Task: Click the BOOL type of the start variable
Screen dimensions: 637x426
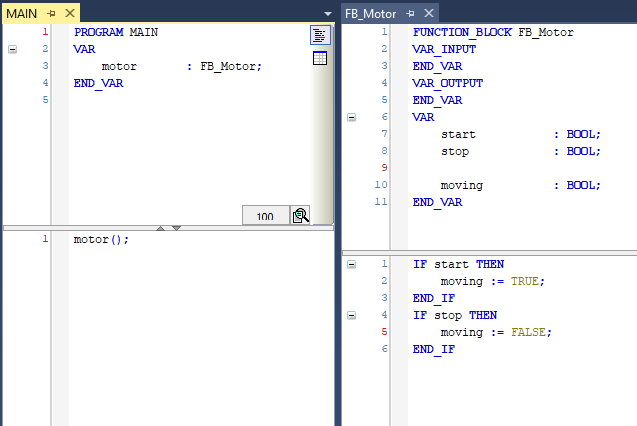Action: [583, 134]
